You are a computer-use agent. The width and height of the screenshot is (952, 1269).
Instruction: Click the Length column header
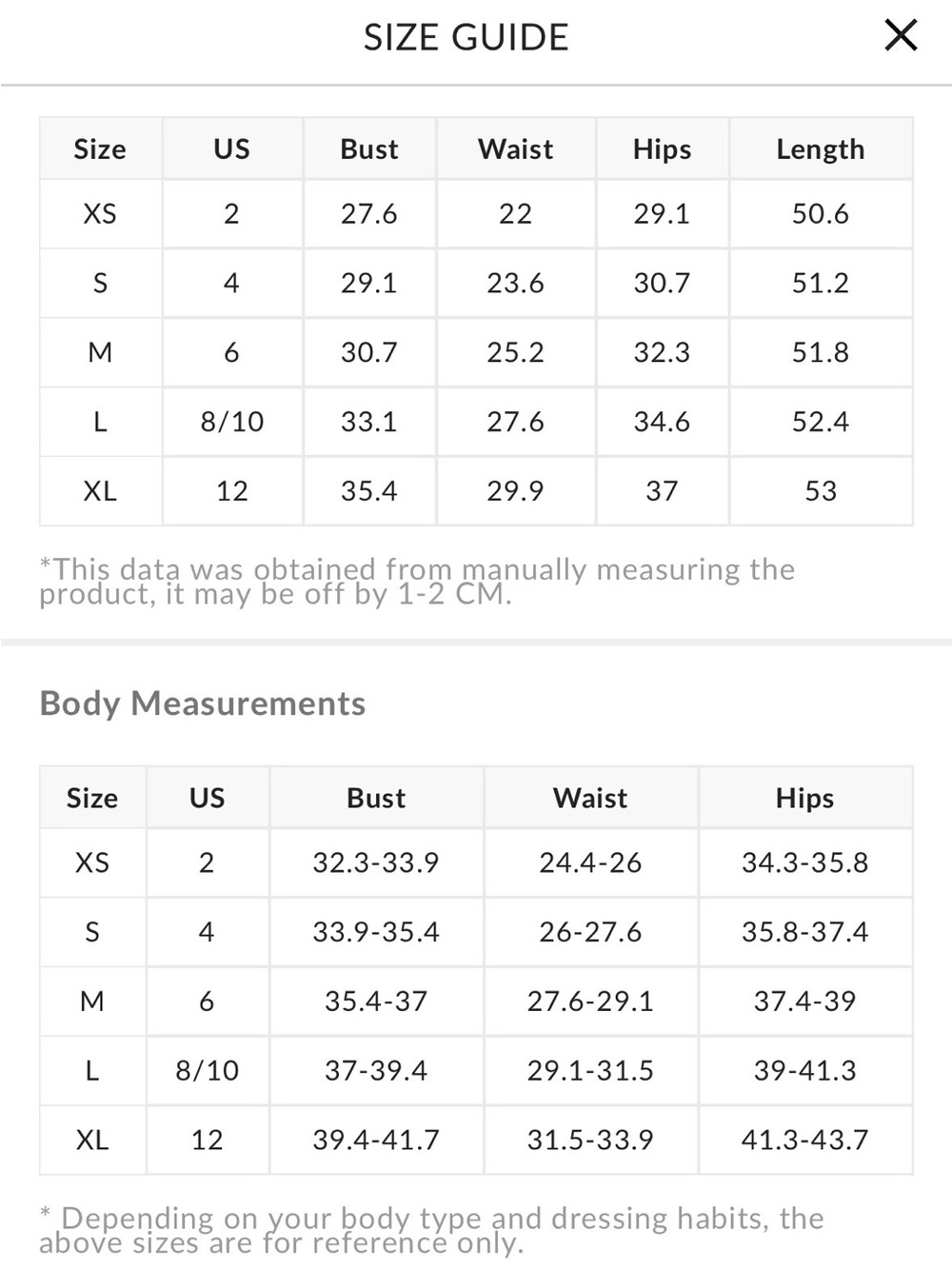[x=821, y=149]
